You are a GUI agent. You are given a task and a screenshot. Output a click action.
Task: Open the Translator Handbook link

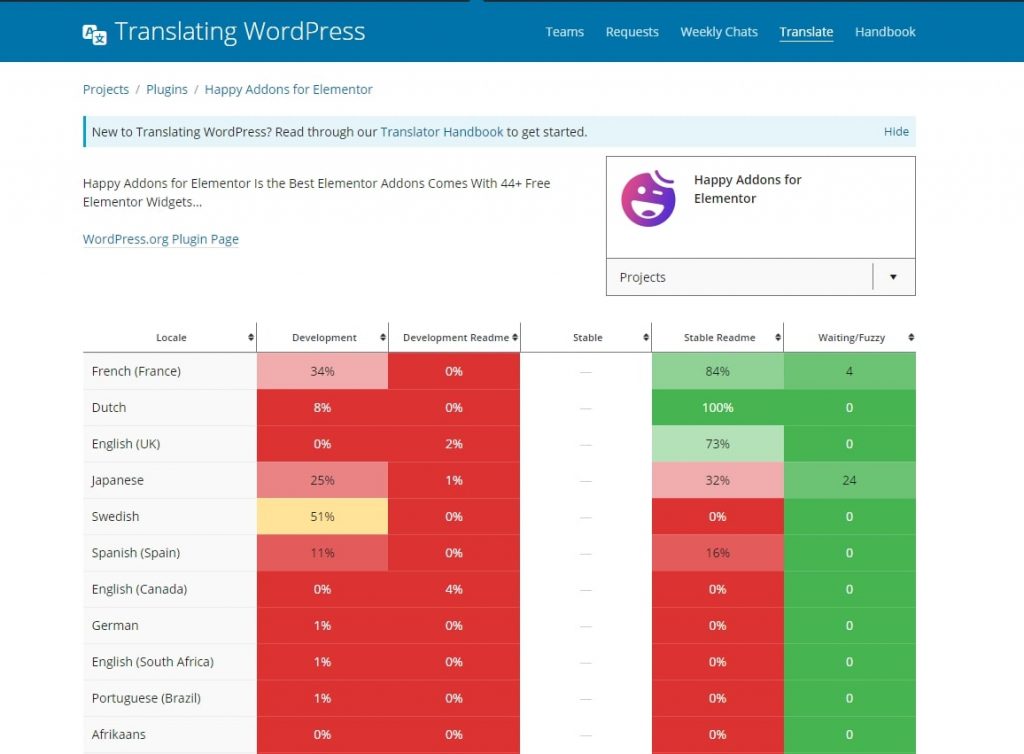[441, 132]
